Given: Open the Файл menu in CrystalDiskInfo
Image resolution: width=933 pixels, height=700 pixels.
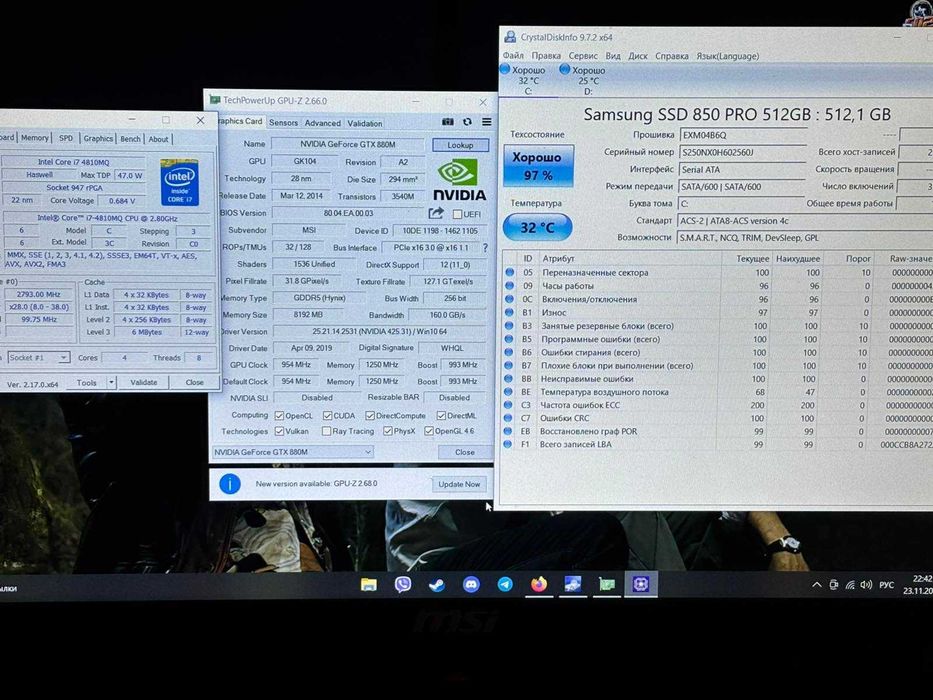Looking at the screenshot, I should click(513, 56).
